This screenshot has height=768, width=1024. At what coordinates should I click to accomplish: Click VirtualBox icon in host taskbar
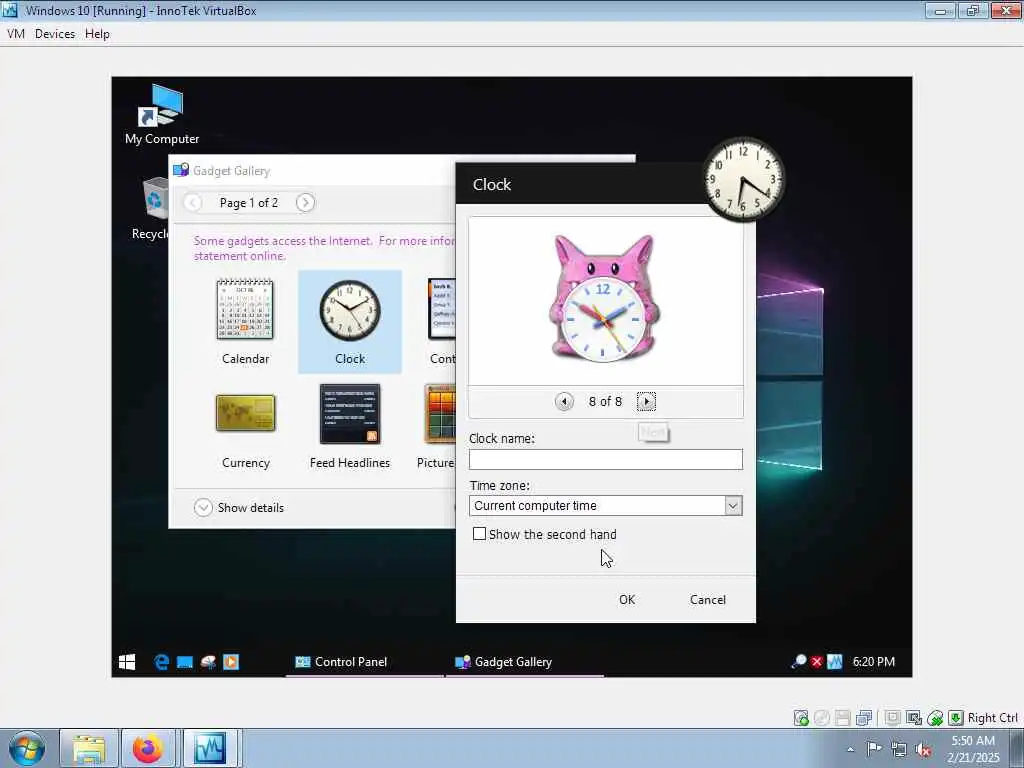point(210,748)
